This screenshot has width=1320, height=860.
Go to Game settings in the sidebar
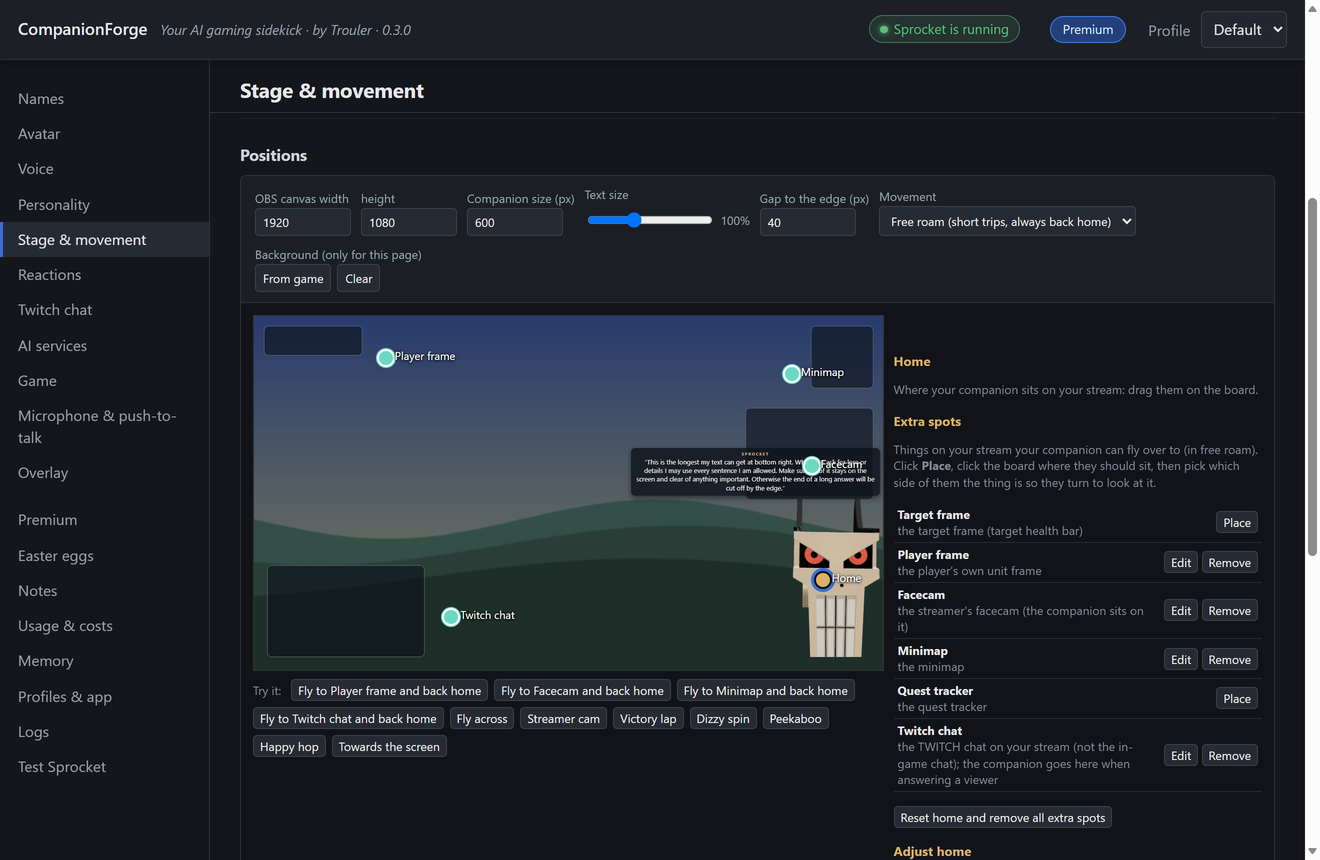pyautogui.click(x=104, y=381)
